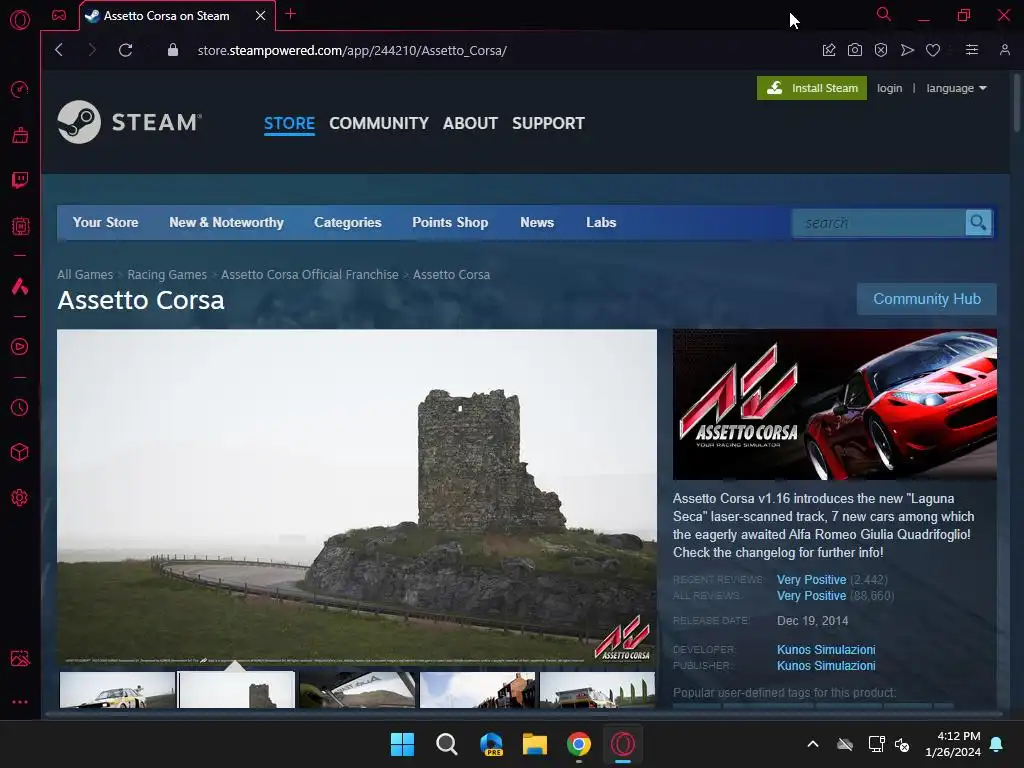
Task: Click the page vertical scrollbar
Action: click(1016, 104)
